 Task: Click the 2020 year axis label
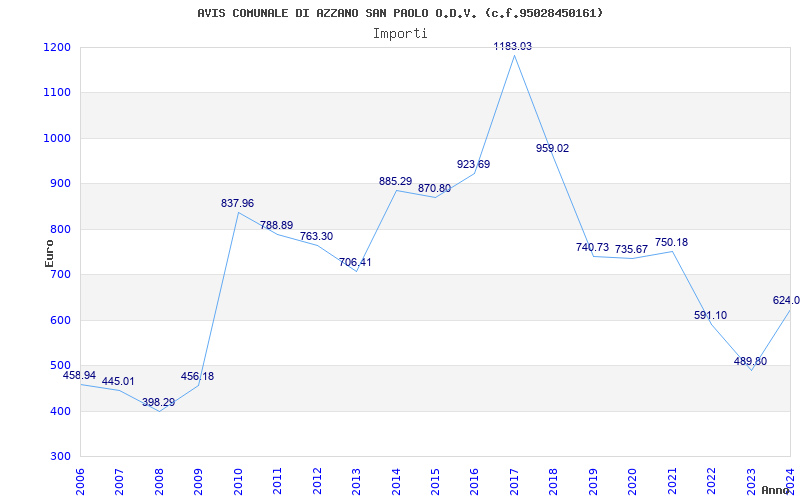[633, 482]
